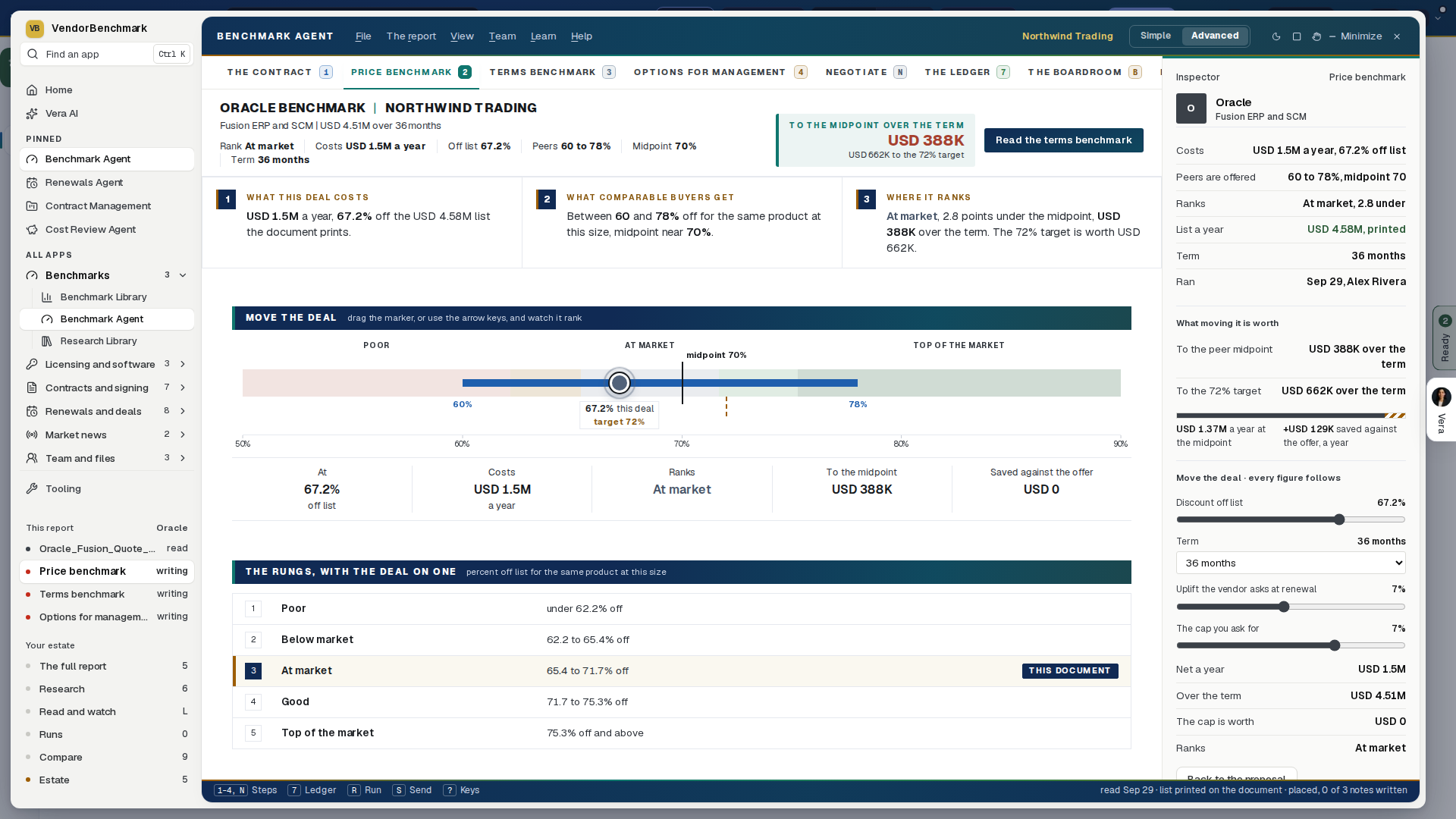
Task: Expand Licensing and software group
Action: click(x=183, y=365)
